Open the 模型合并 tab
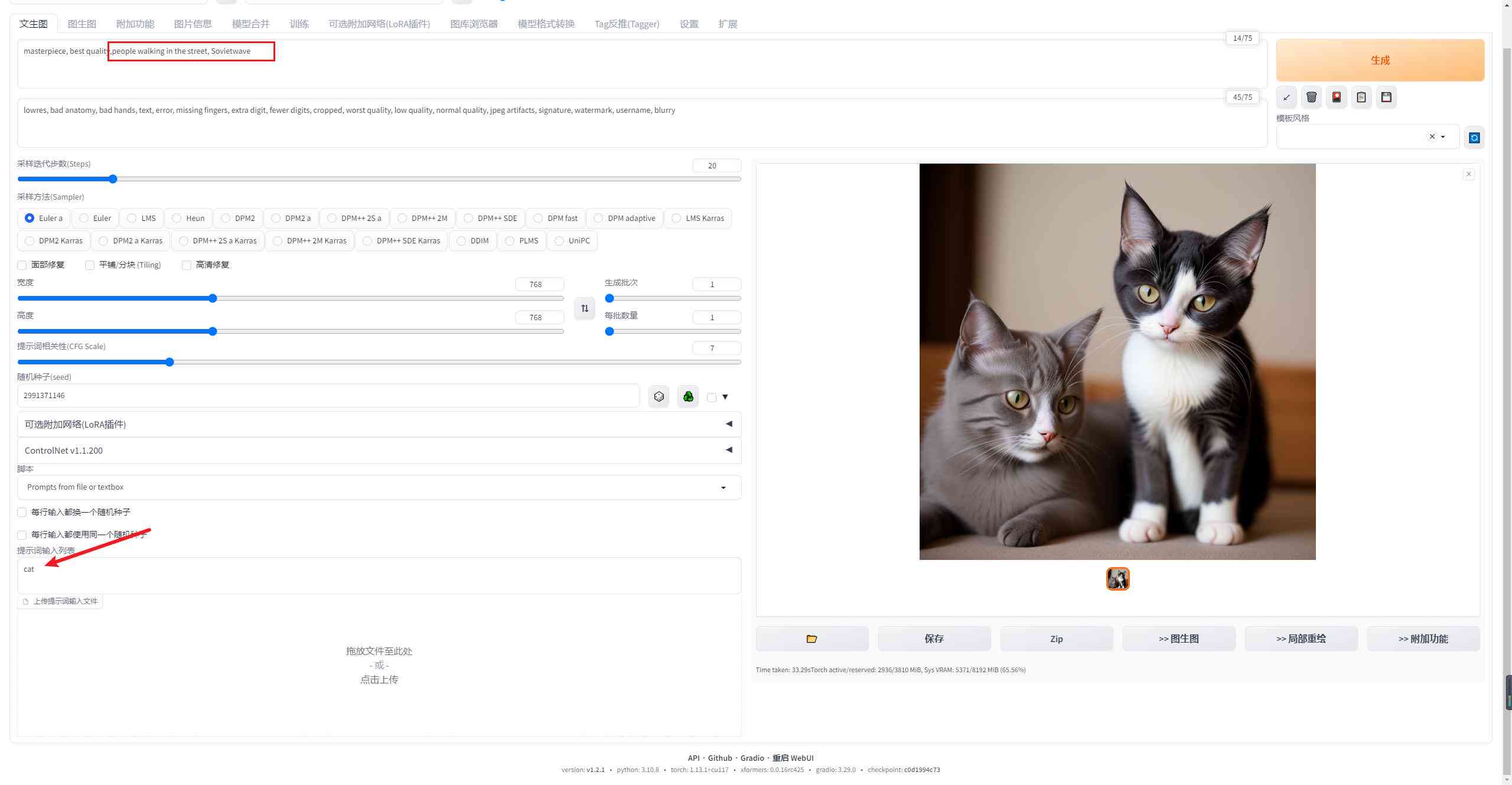Image resolution: width=1512 pixels, height=785 pixels. coord(250,24)
